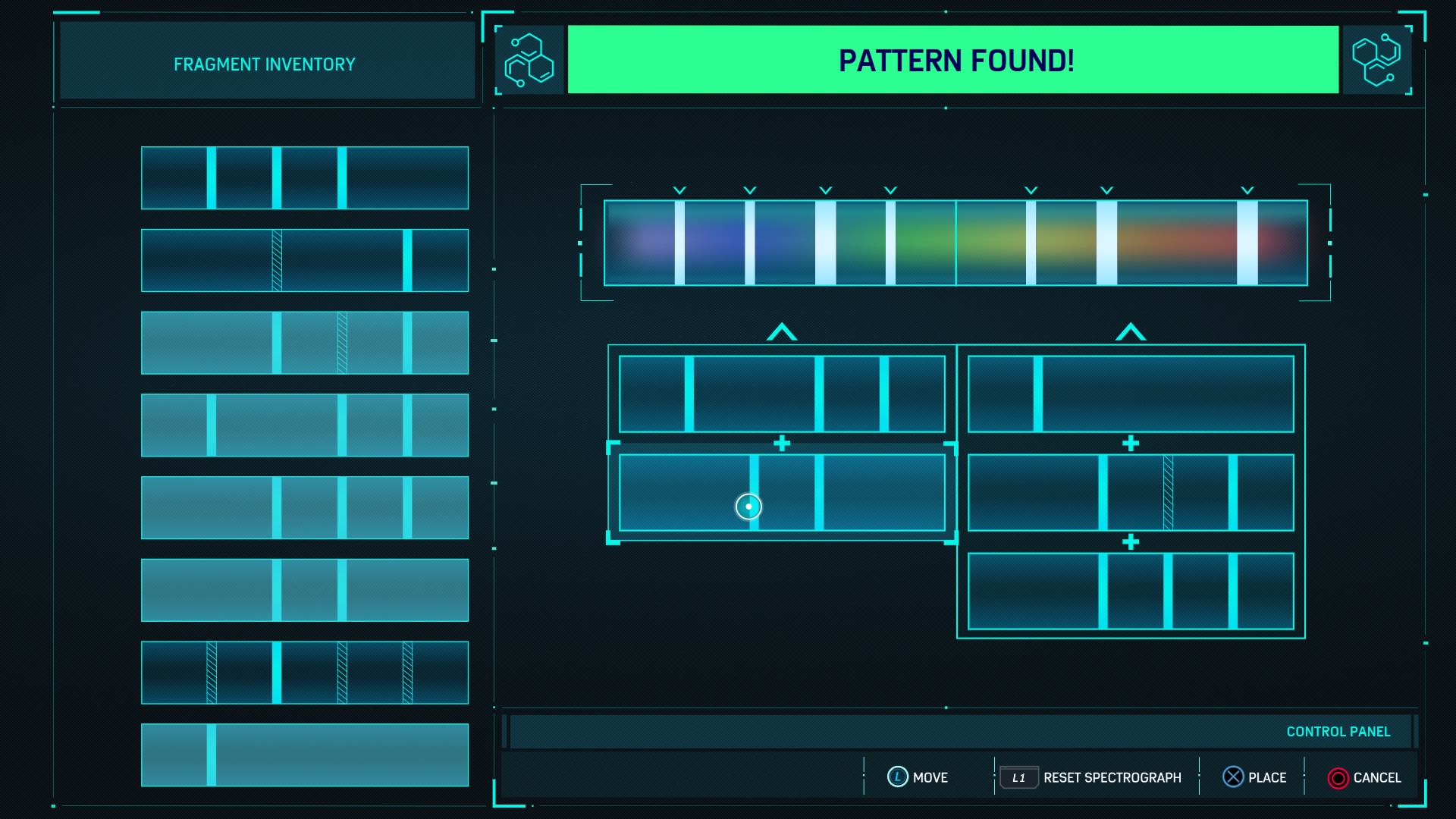Click first down arrow marker above spectrograph
This screenshot has height=819, width=1456.
679,190
